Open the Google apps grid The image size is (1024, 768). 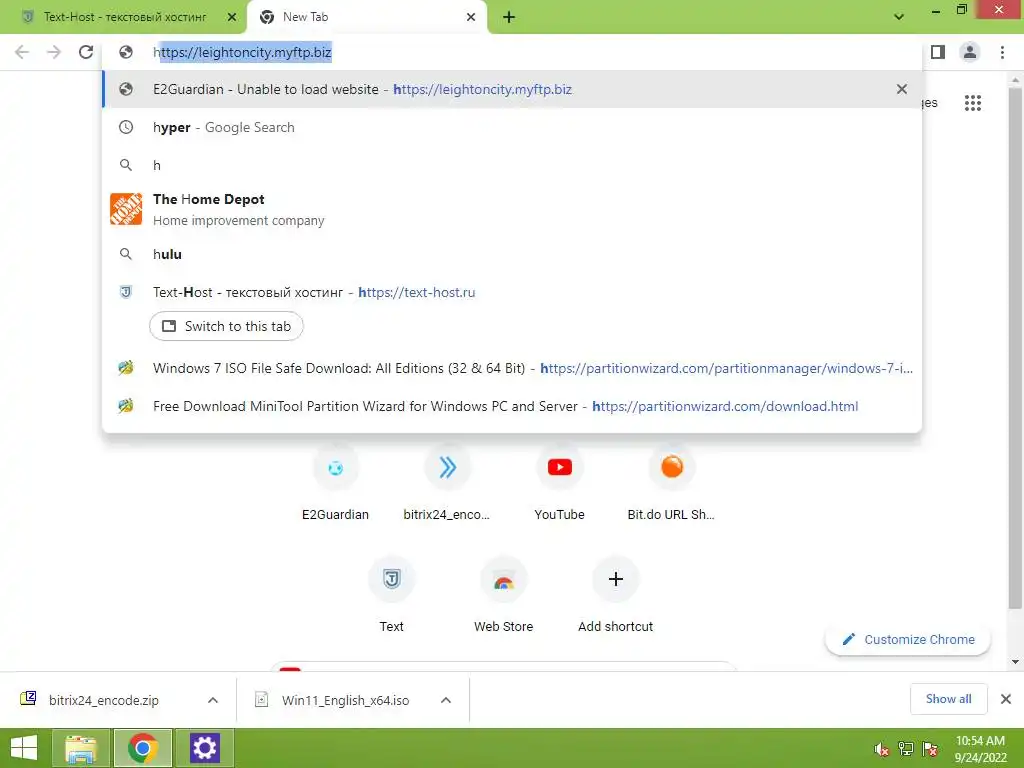pyautogui.click(x=972, y=103)
